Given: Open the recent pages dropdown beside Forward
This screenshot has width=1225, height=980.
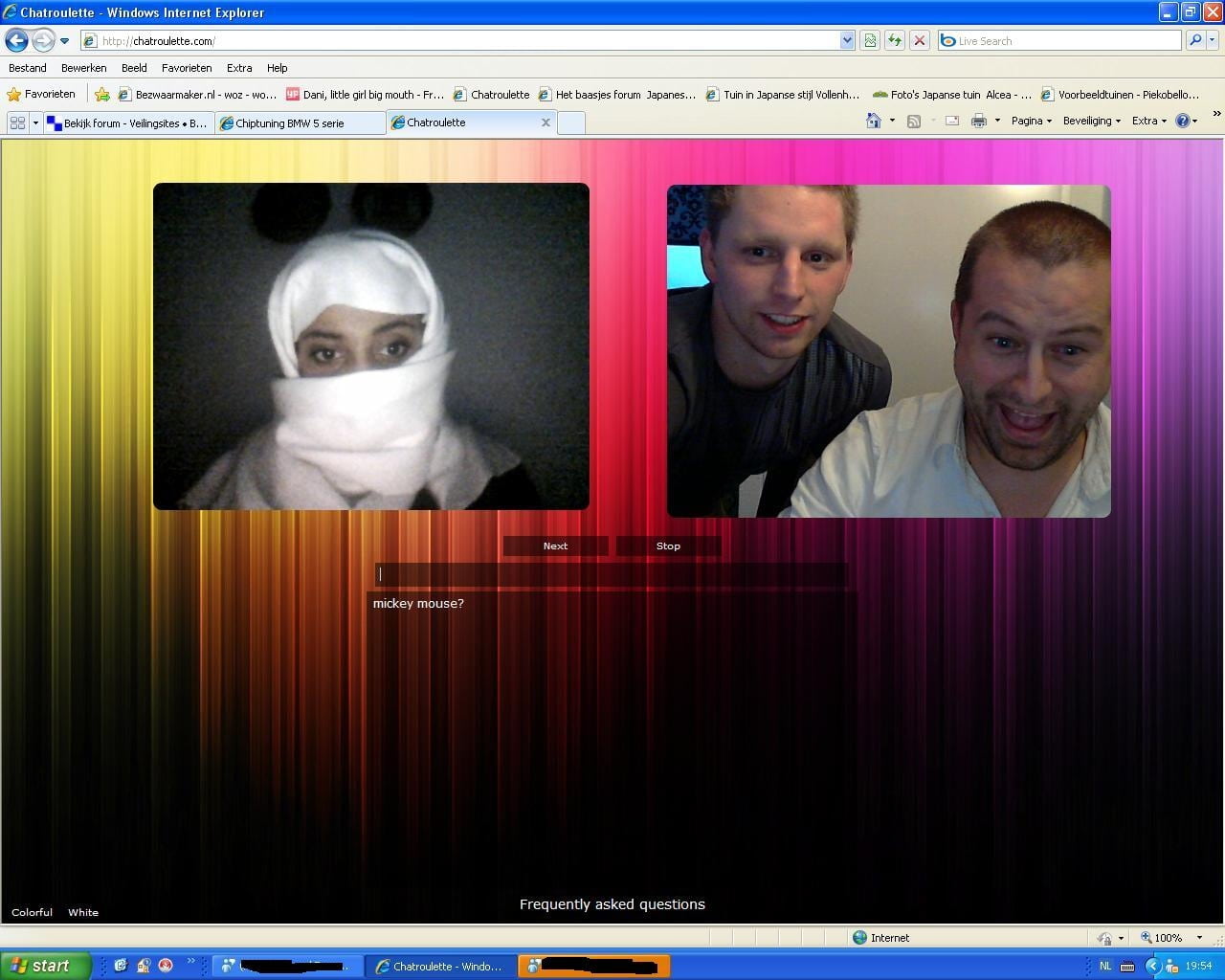Looking at the screenshot, I should coord(64,41).
